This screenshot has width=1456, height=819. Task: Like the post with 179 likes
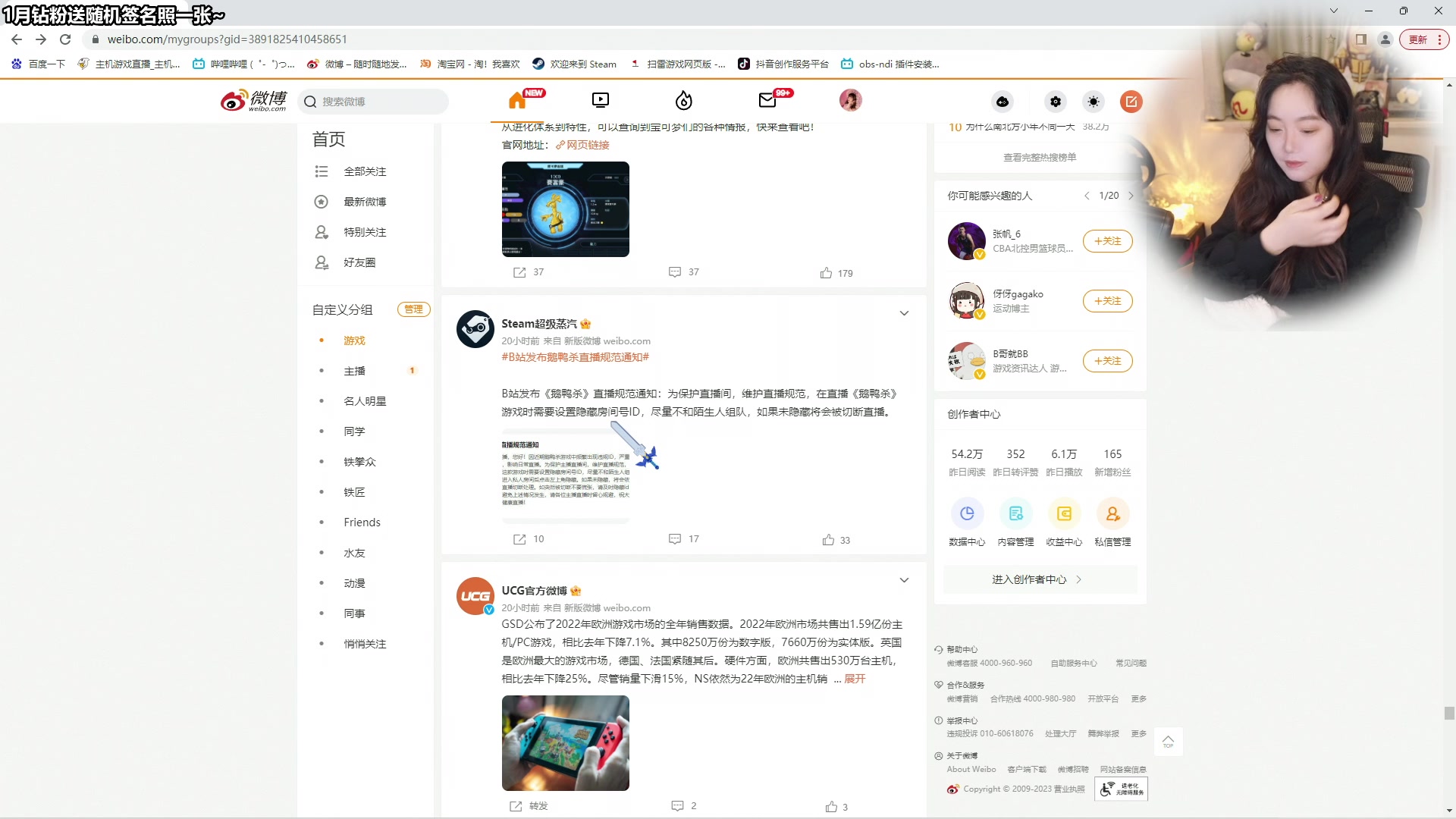pos(836,273)
